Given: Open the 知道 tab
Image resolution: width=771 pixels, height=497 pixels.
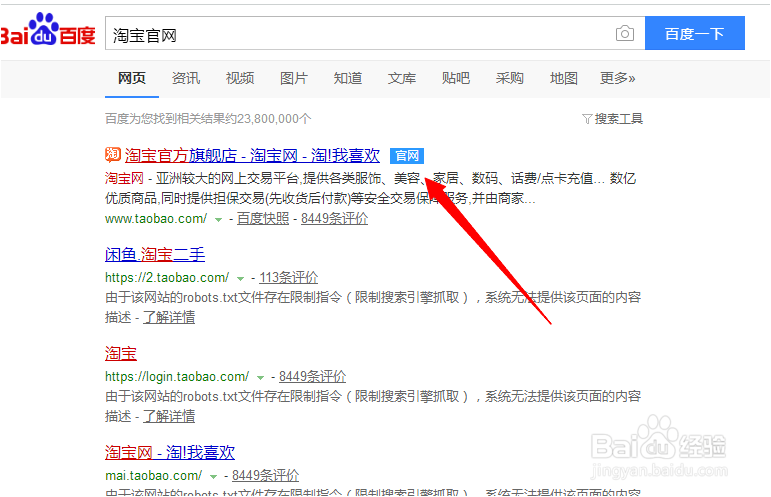Looking at the screenshot, I should click(348, 78).
